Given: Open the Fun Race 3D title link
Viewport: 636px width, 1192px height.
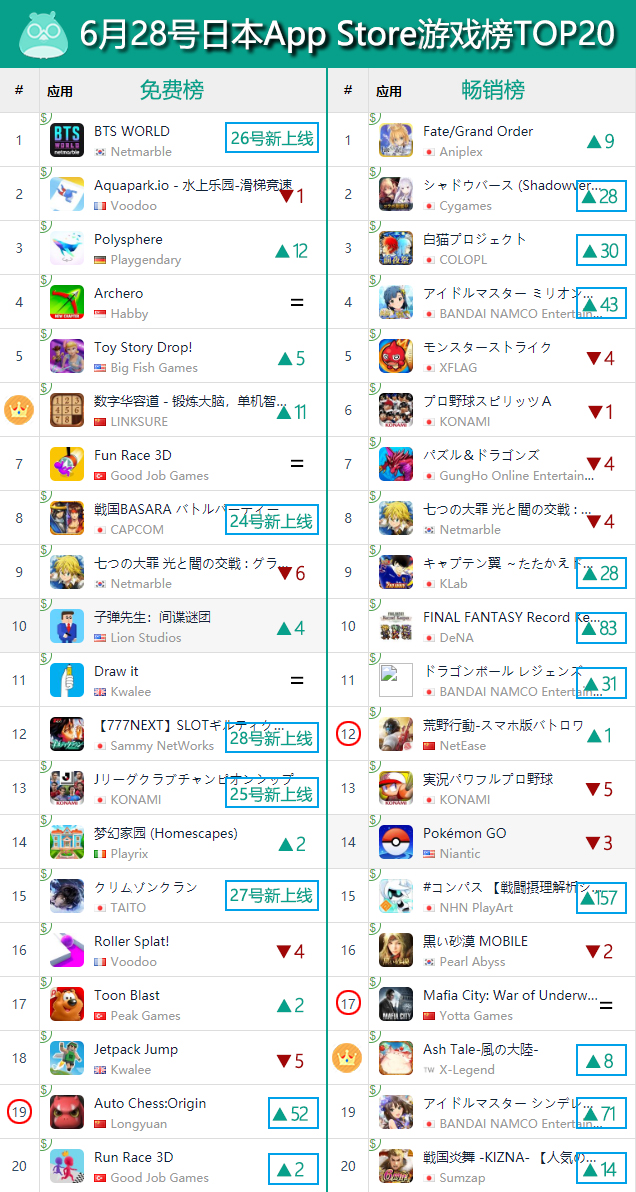Looking at the screenshot, I should 133,455.
